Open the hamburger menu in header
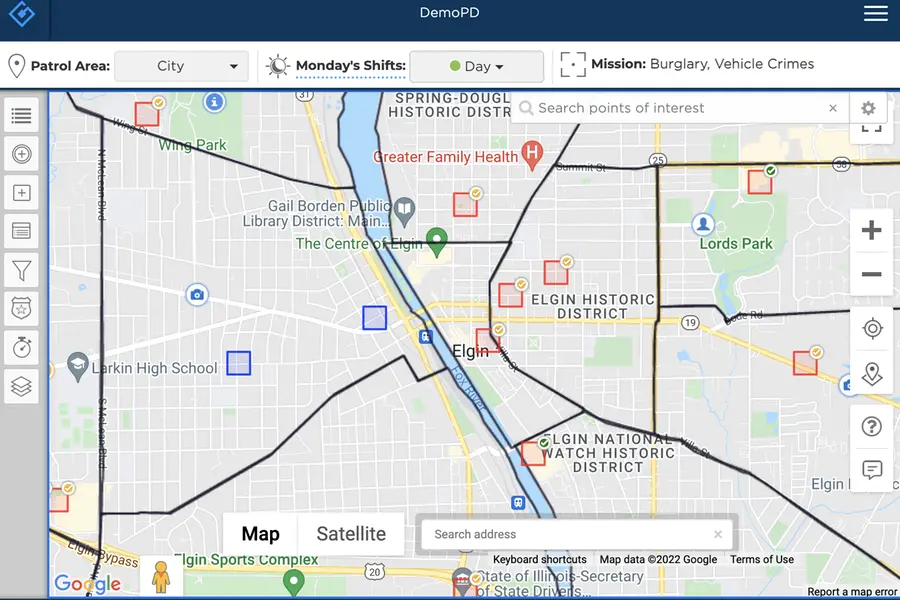900x600 pixels. (x=875, y=13)
